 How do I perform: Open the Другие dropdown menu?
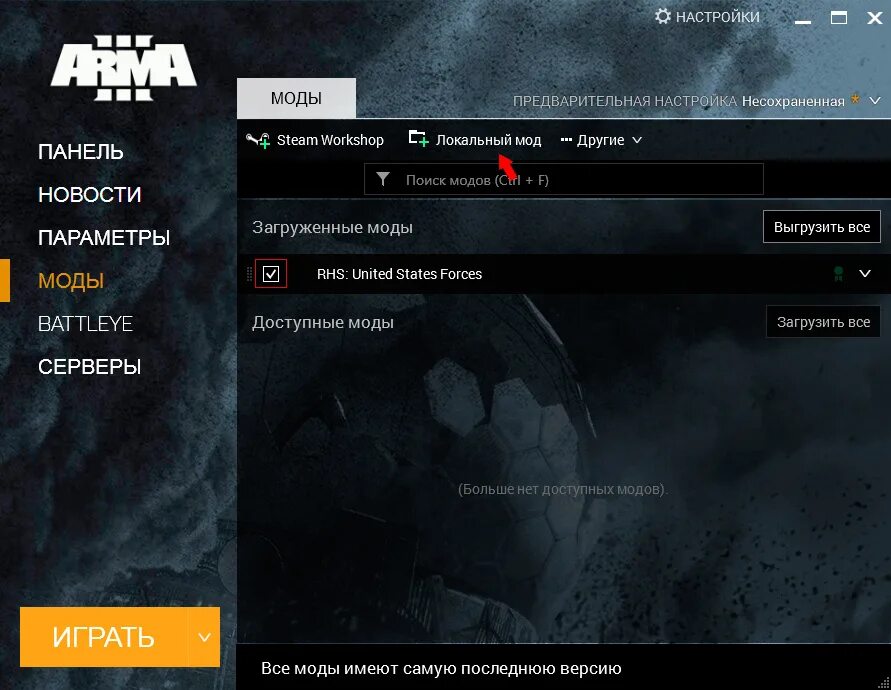coord(601,140)
